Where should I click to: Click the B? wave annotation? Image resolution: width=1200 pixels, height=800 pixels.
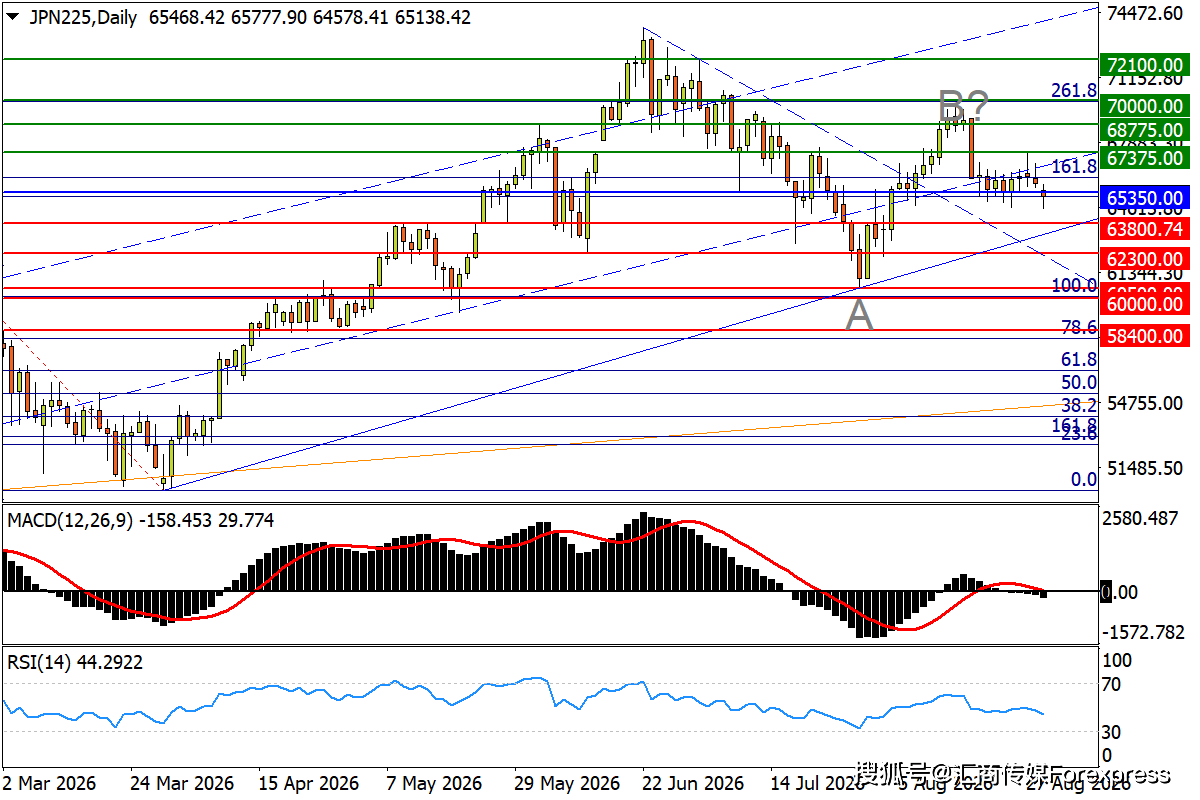[x=964, y=104]
